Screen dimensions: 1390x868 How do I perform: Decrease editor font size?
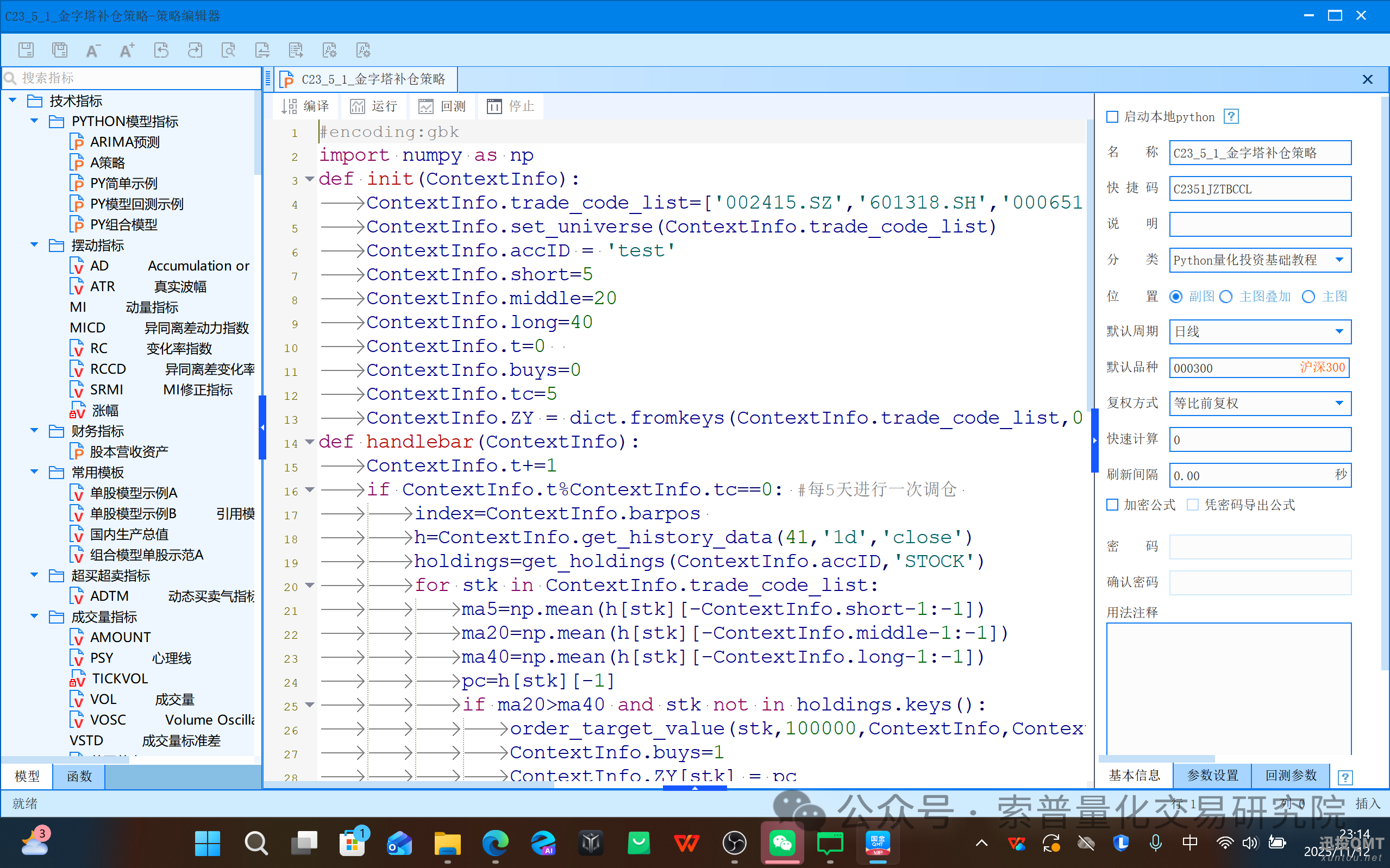click(x=93, y=50)
